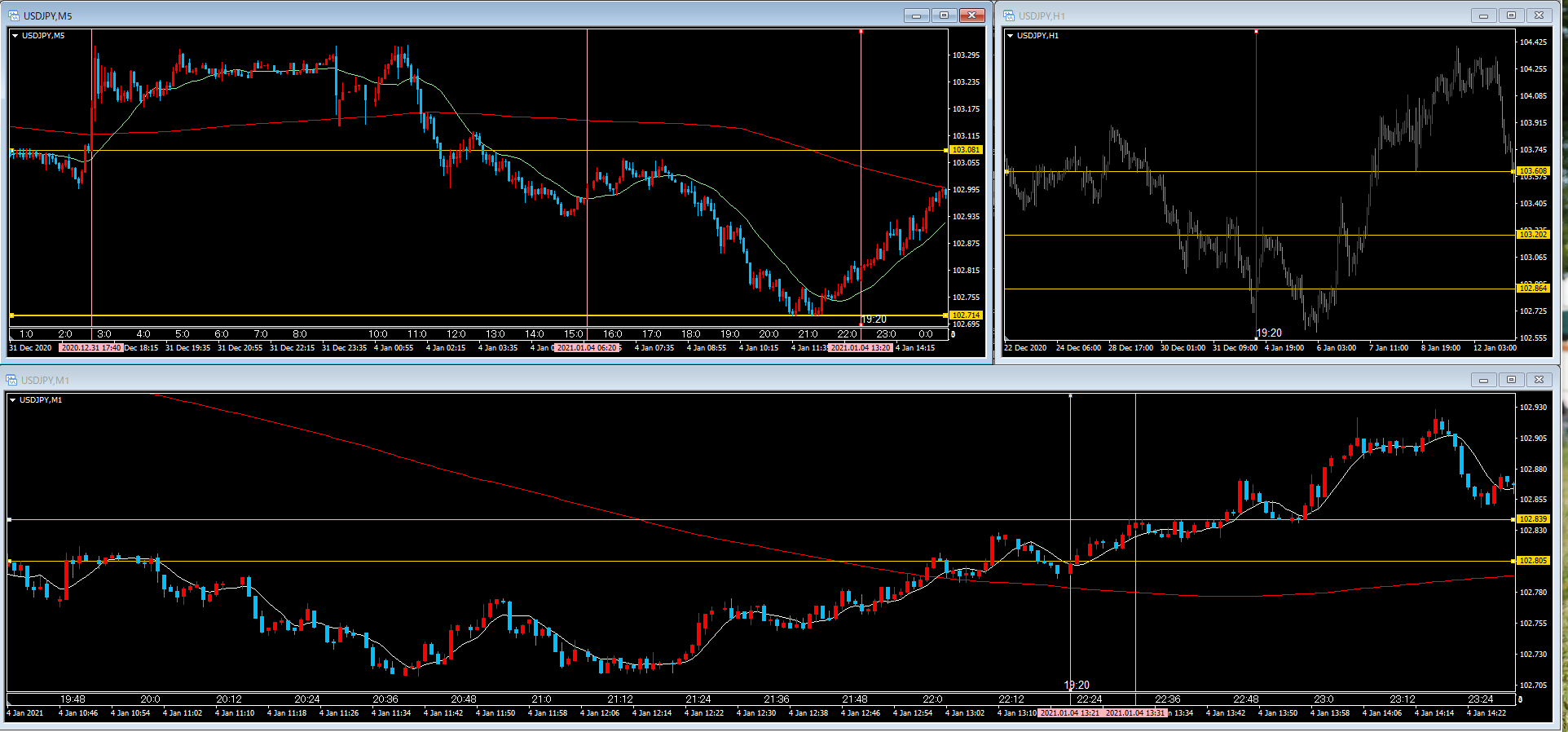Minimize the USDJPY,M5 chart window
The height and width of the screenshot is (732, 1568).
click(x=917, y=15)
